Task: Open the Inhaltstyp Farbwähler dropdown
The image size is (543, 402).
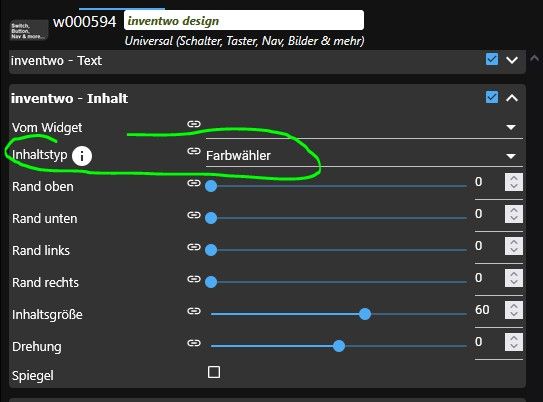Action: pyautogui.click(x=364, y=156)
